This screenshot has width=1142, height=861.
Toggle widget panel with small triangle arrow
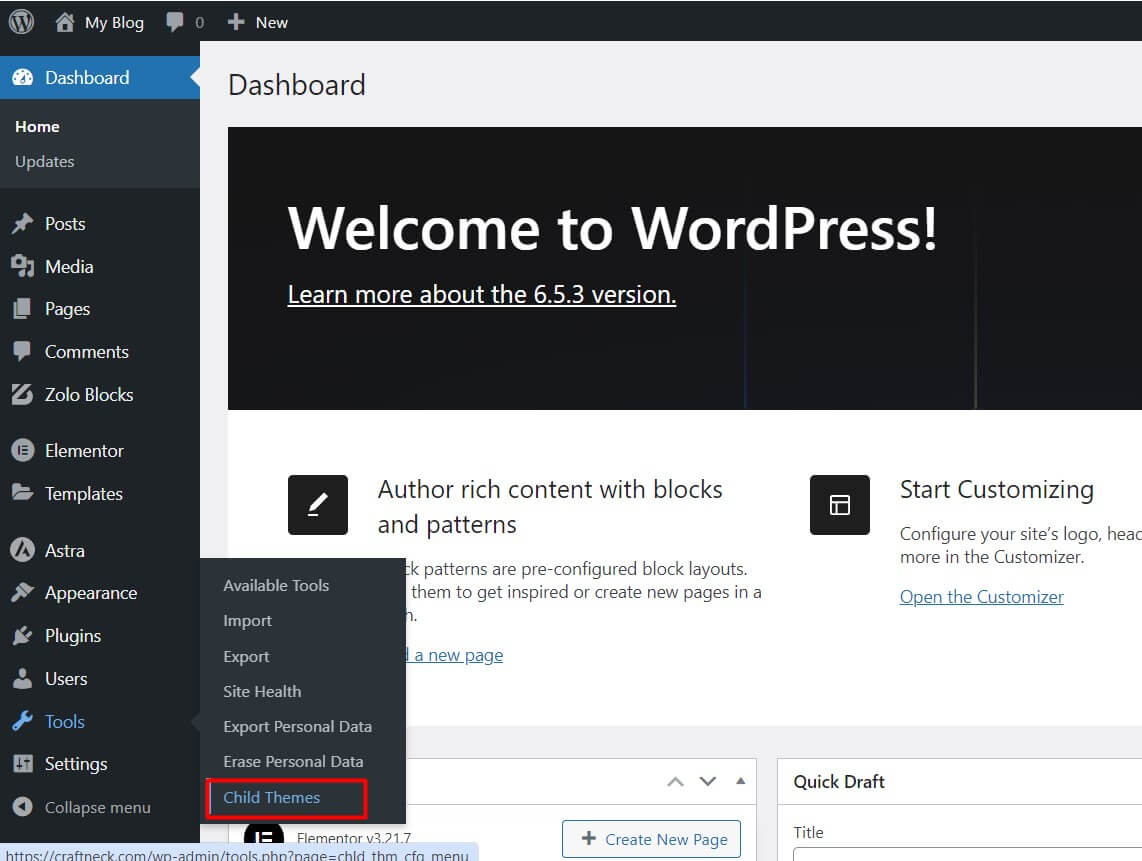coord(741,781)
